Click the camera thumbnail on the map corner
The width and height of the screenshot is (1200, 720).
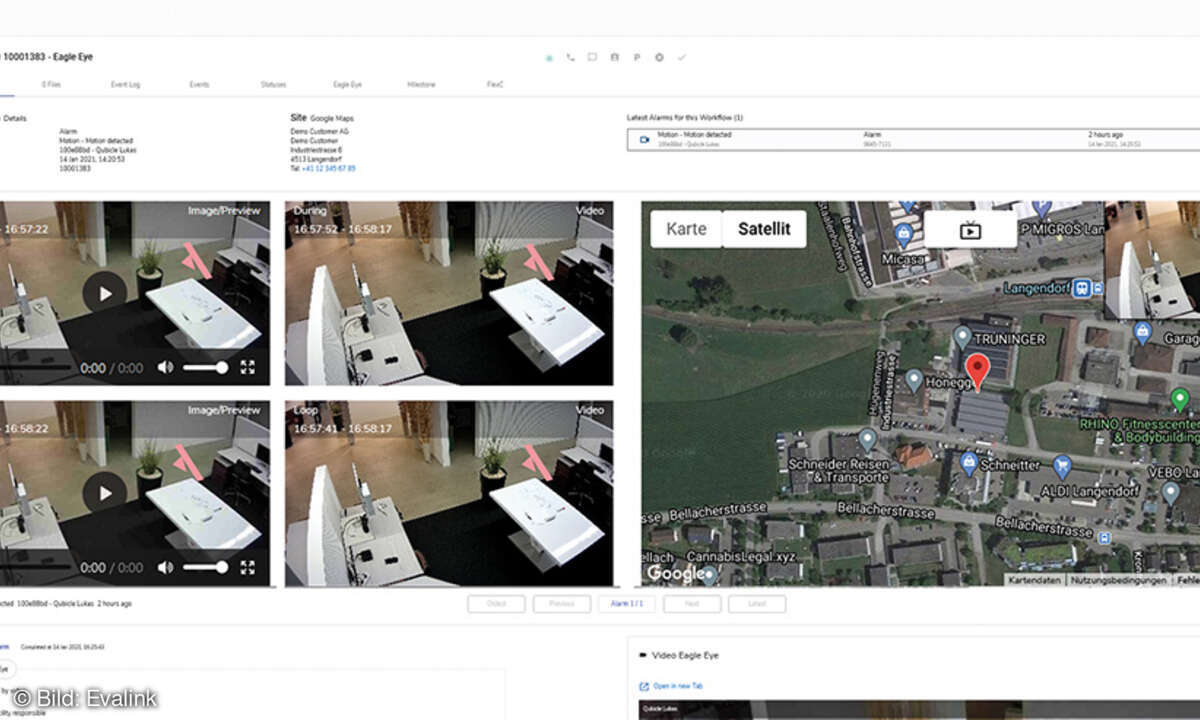point(1152,260)
